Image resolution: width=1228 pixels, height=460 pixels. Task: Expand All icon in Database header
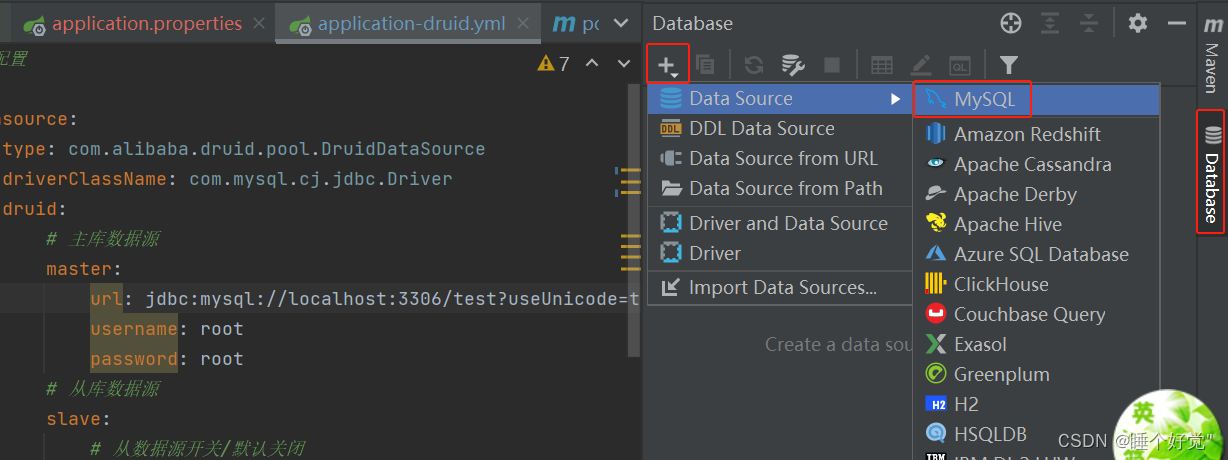tap(1050, 23)
